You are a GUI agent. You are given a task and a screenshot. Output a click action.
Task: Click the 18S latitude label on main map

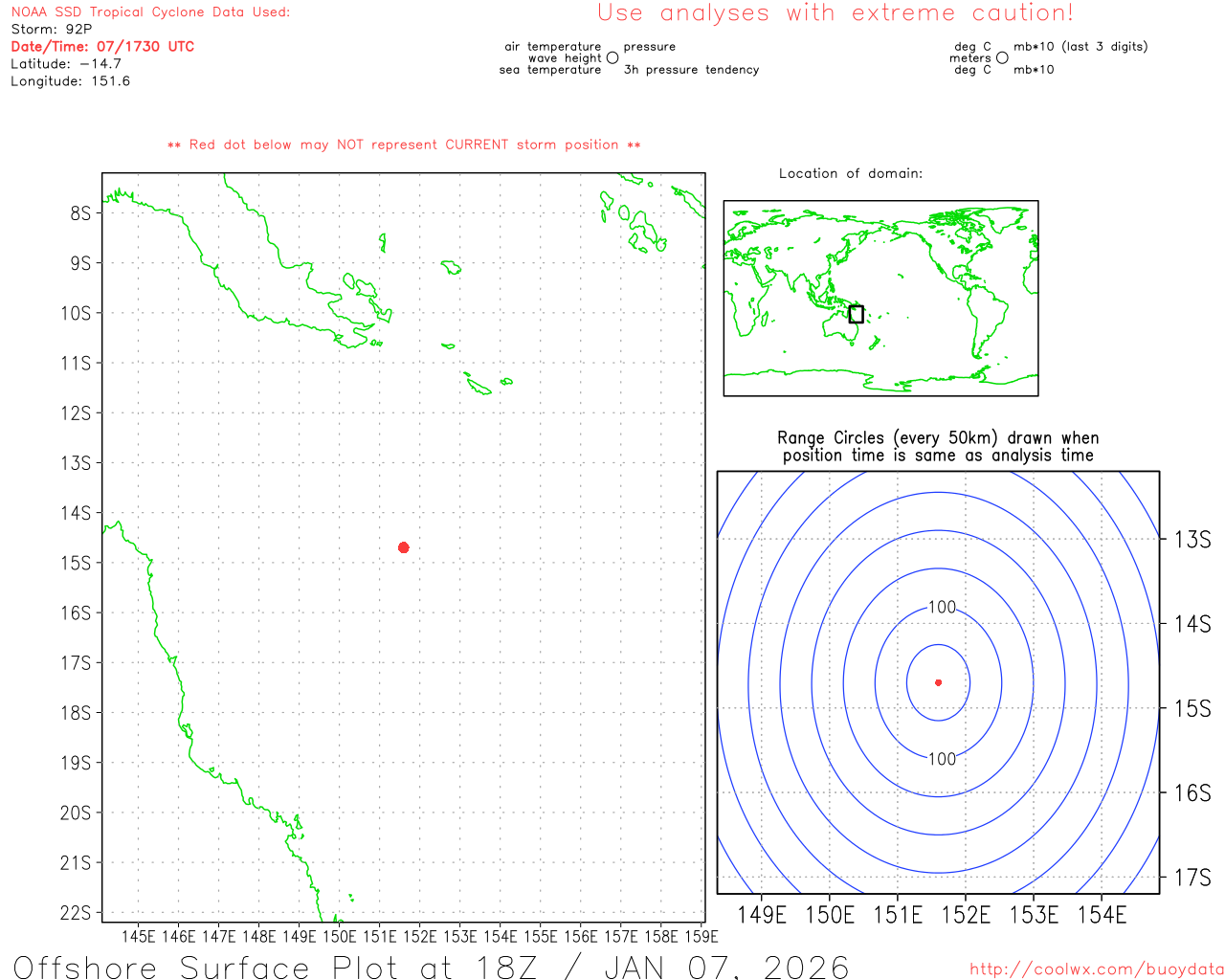click(x=76, y=713)
